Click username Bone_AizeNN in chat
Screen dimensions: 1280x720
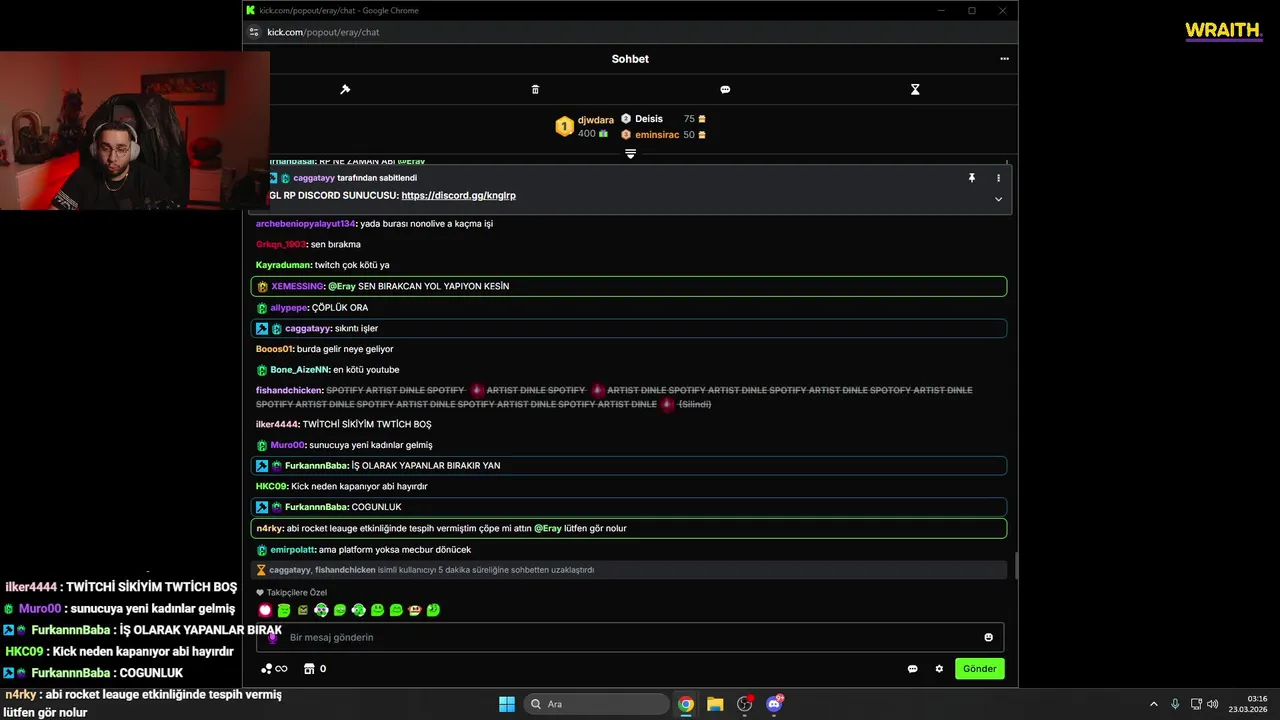299,370
